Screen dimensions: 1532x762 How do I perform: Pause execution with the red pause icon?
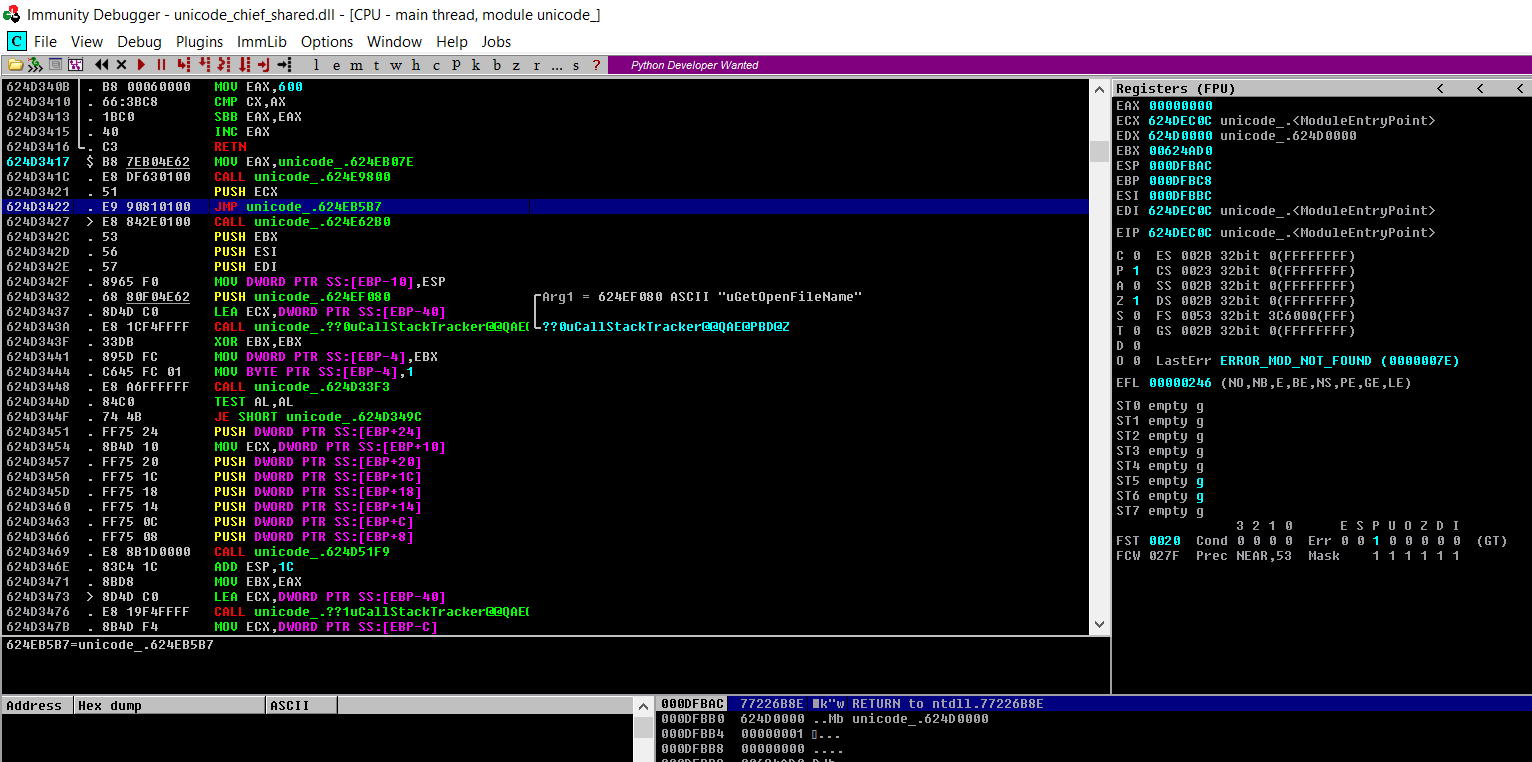pyautogui.click(x=161, y=65)
